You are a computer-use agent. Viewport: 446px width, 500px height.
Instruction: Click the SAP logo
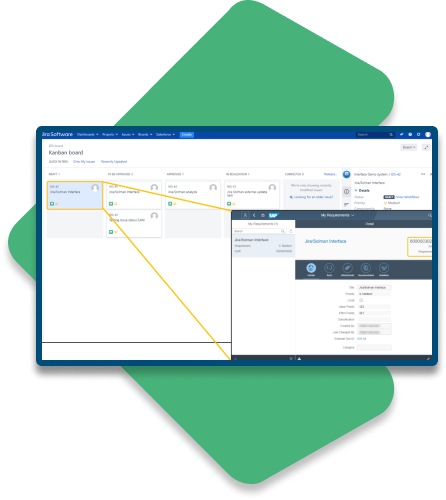tap(274, 215)
